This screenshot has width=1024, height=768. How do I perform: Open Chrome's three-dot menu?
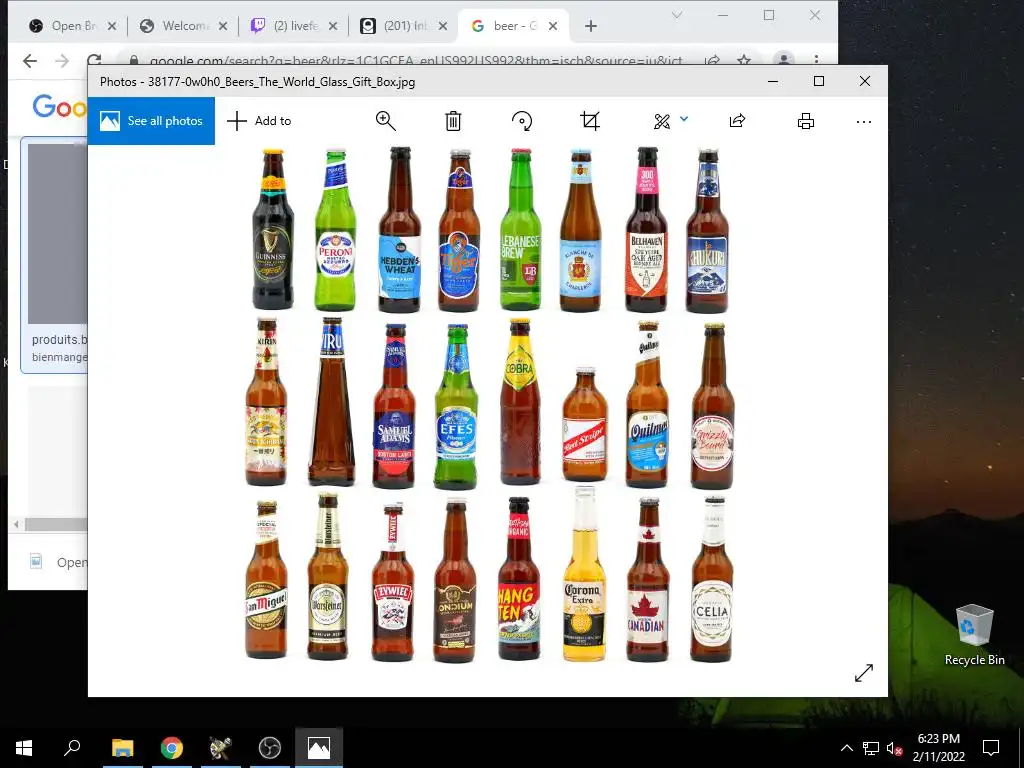pos(816,59)
